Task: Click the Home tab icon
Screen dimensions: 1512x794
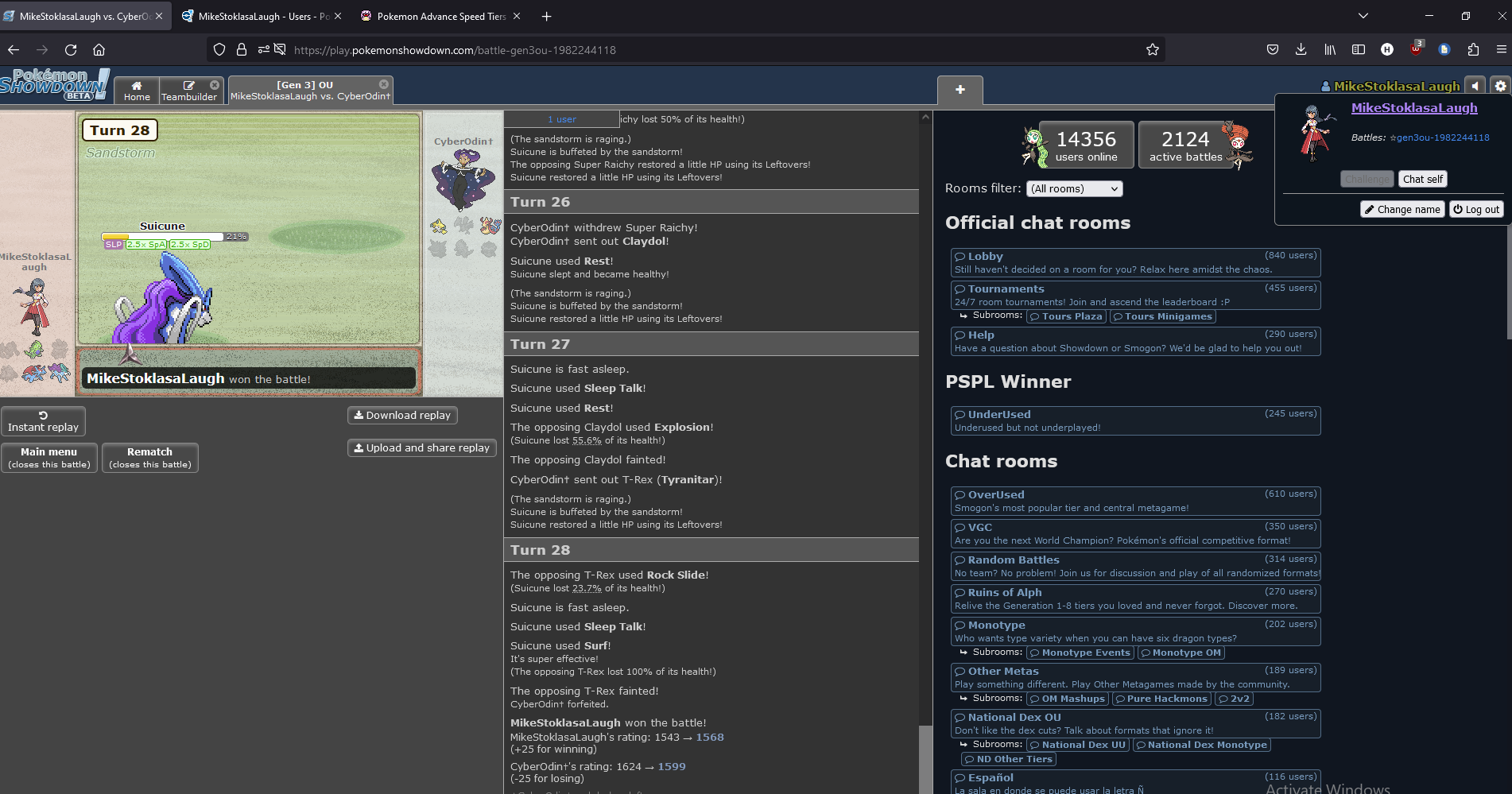Action: [x=137, y=91]
